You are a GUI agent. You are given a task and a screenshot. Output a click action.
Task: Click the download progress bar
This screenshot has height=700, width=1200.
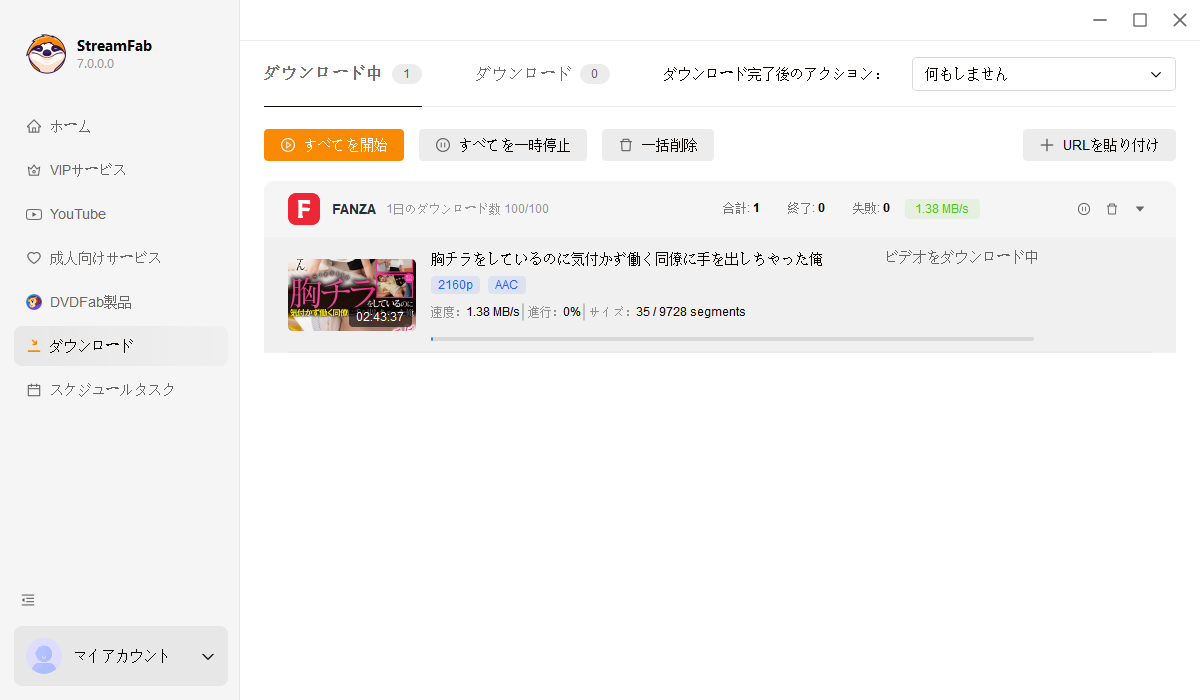(x=731, y=338)
